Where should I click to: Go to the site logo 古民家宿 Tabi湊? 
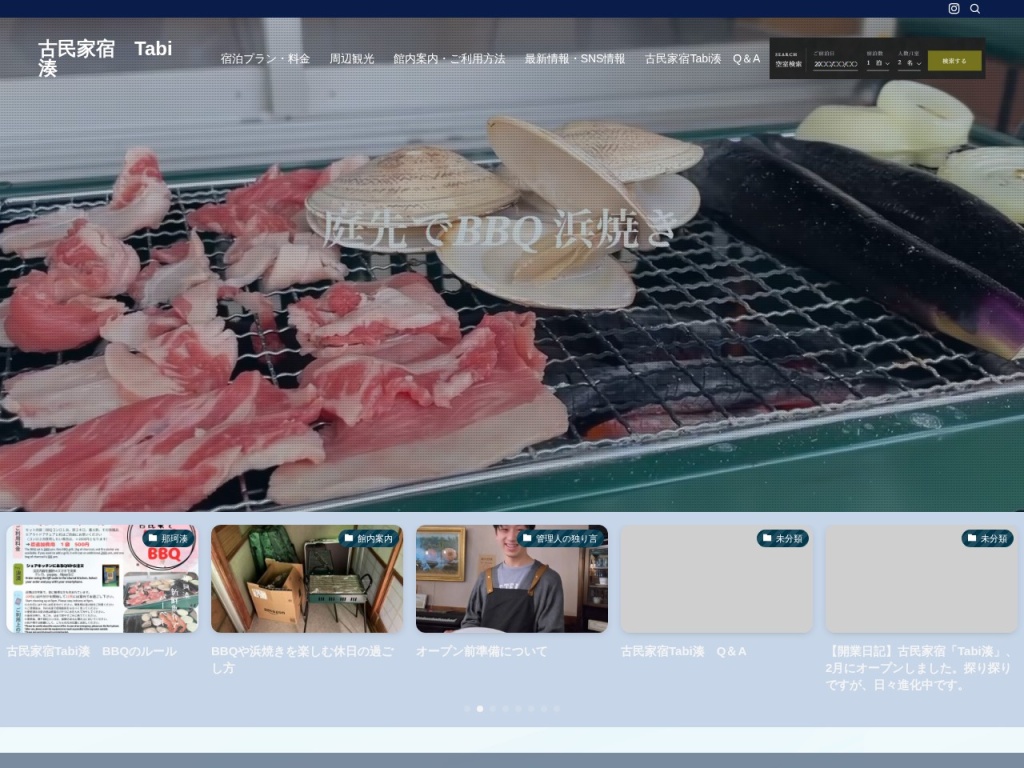[105, 58]
